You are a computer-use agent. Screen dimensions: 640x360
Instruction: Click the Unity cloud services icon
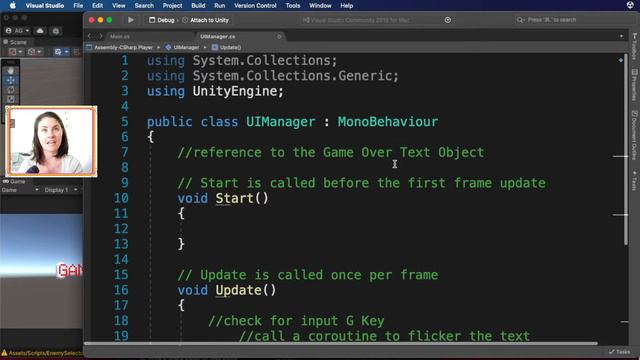point(40,31)
